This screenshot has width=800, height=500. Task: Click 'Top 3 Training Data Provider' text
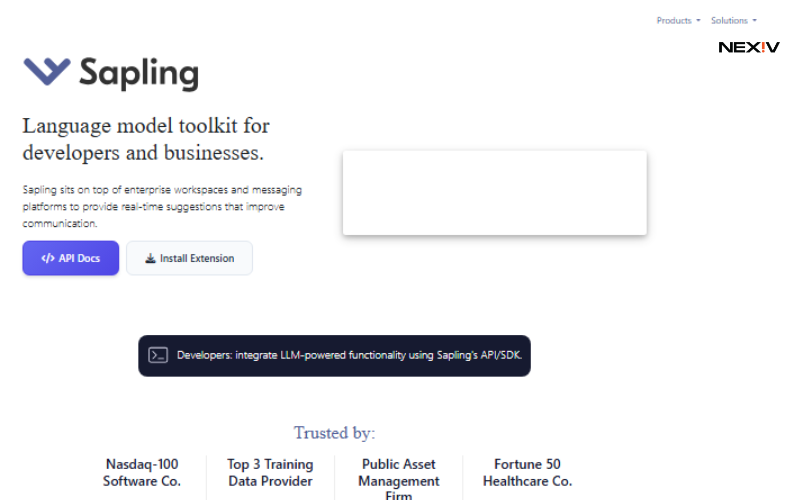tap(270, 472)
